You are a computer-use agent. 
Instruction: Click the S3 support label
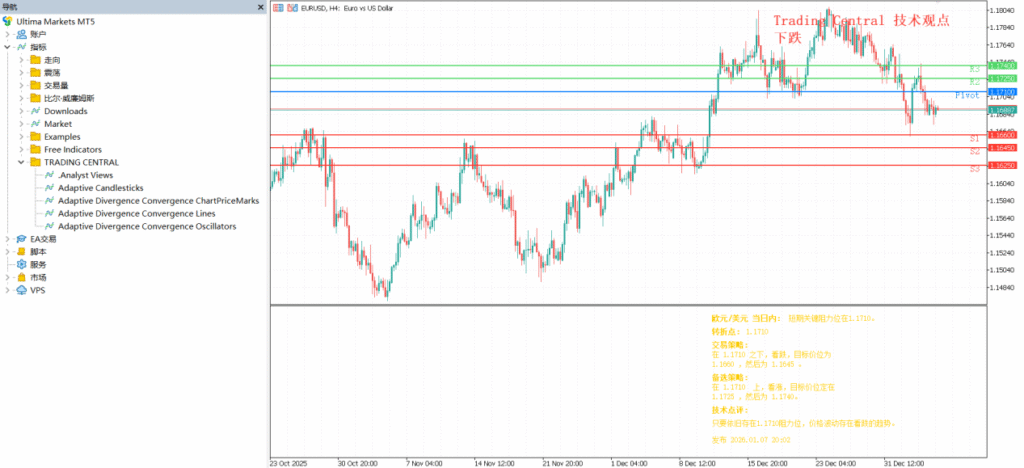point(974,168)
